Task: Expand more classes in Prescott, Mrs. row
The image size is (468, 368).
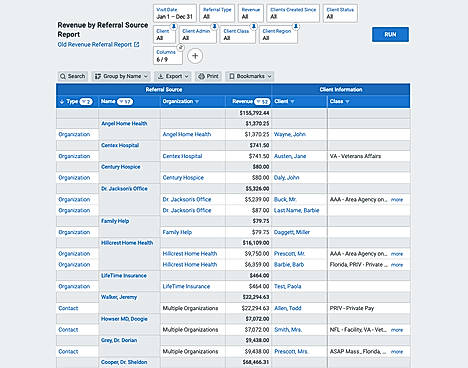Action: 397,352
